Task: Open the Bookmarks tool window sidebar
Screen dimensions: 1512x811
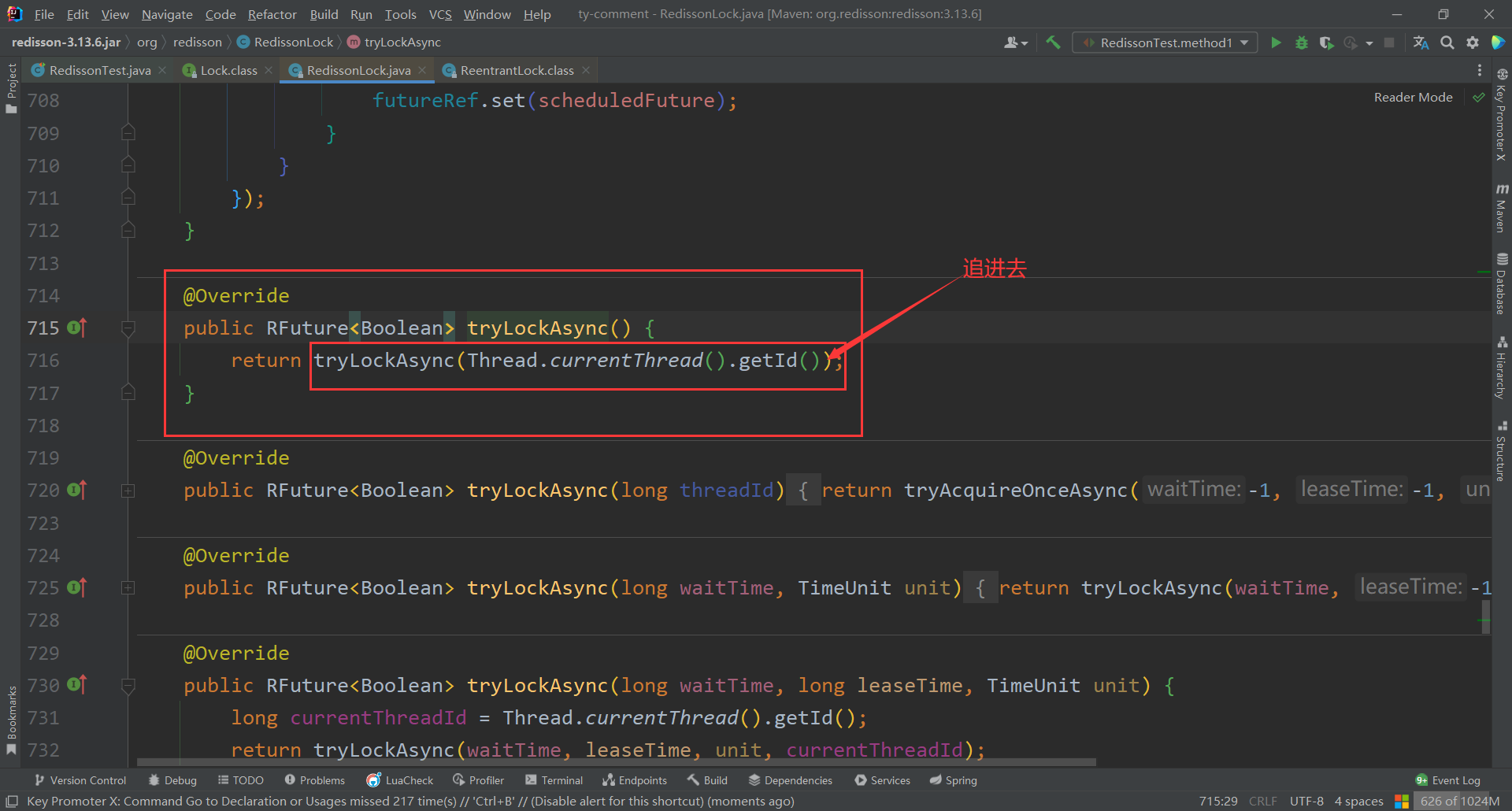Action: [11, 720]
